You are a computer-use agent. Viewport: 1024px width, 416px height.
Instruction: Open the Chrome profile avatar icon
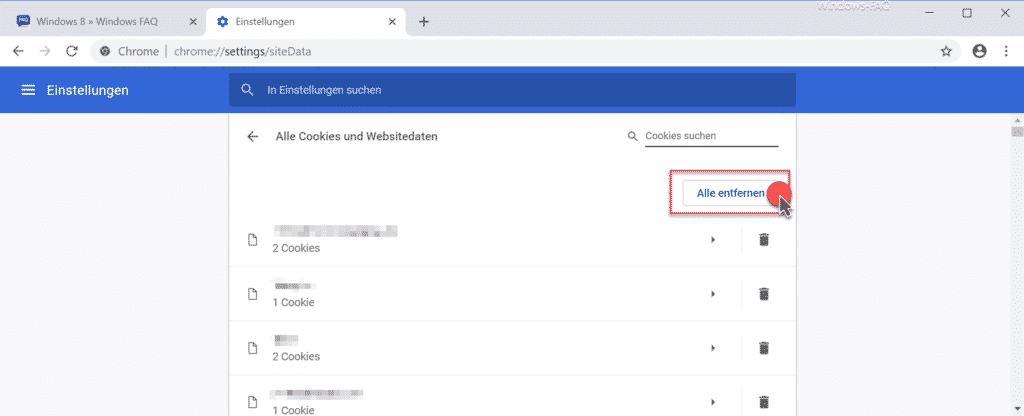pos(979,52)
